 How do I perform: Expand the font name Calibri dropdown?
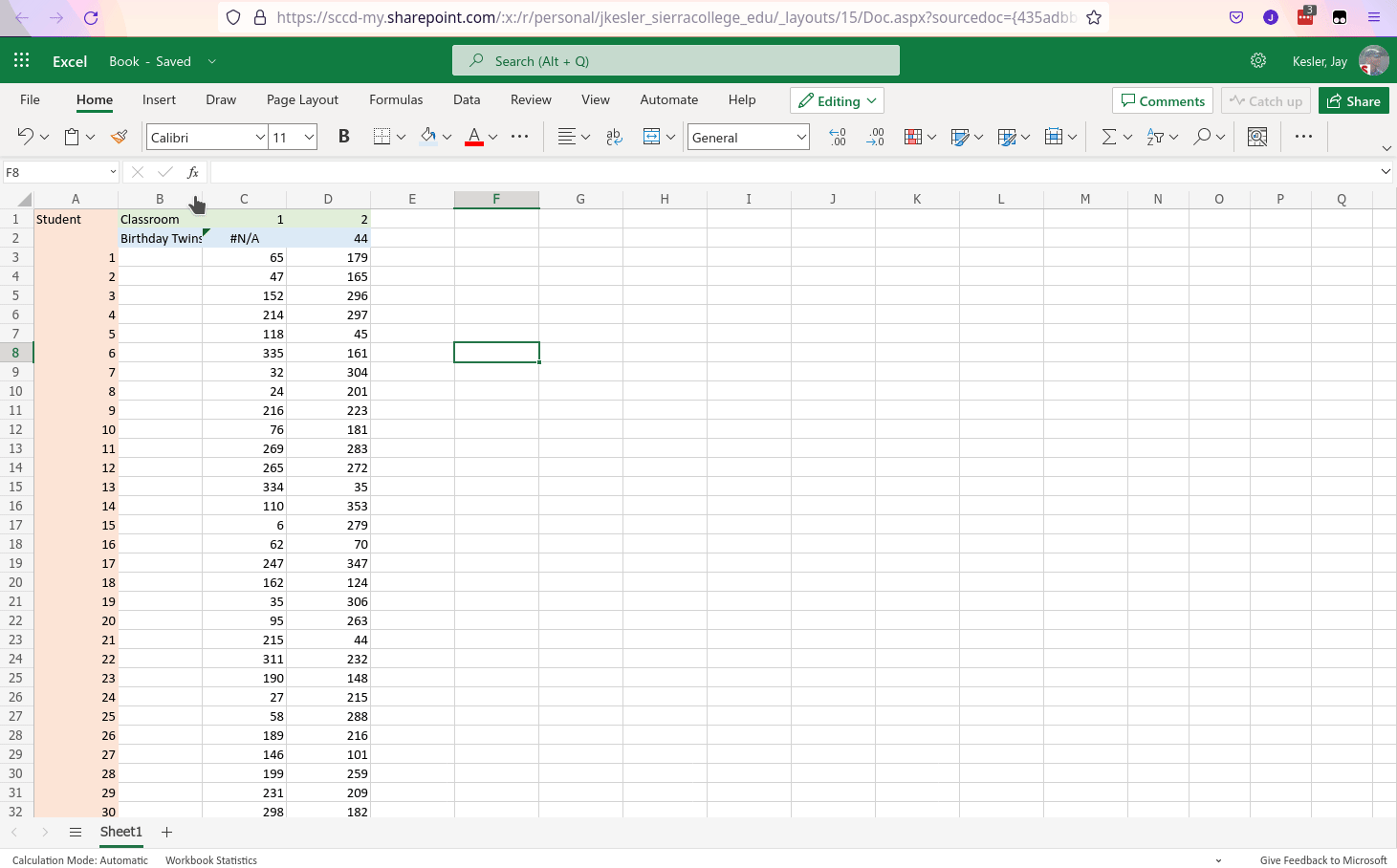click(260, 138)
